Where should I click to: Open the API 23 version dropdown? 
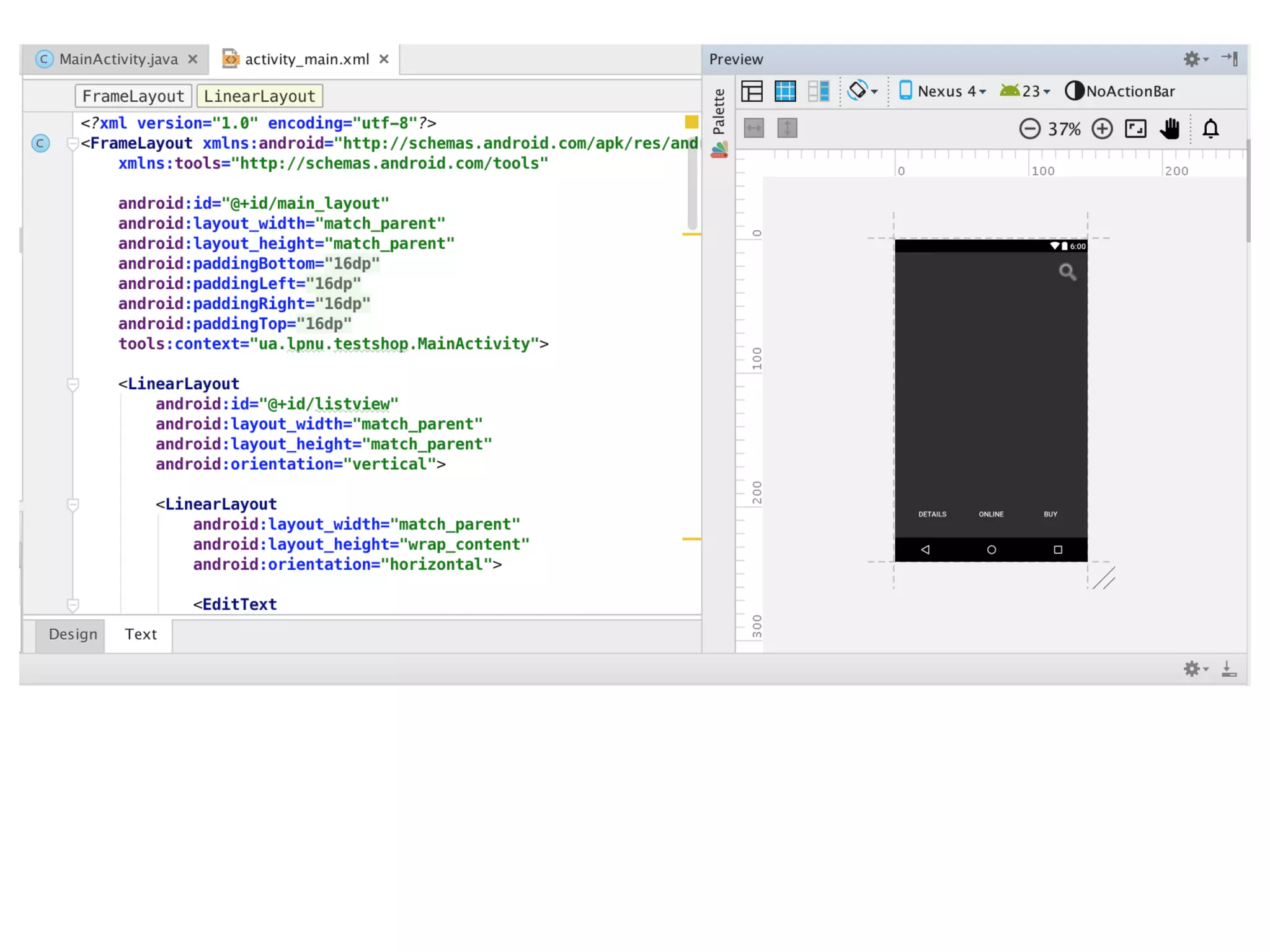point(1025,91)
